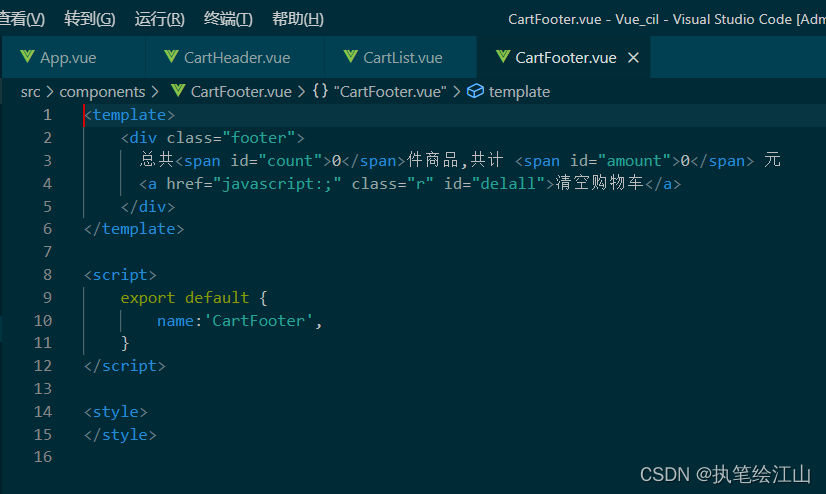The height and width of the screenshot is (494, 826).
Task: Open the 转到(G) menu
Action: pos(90,19)
